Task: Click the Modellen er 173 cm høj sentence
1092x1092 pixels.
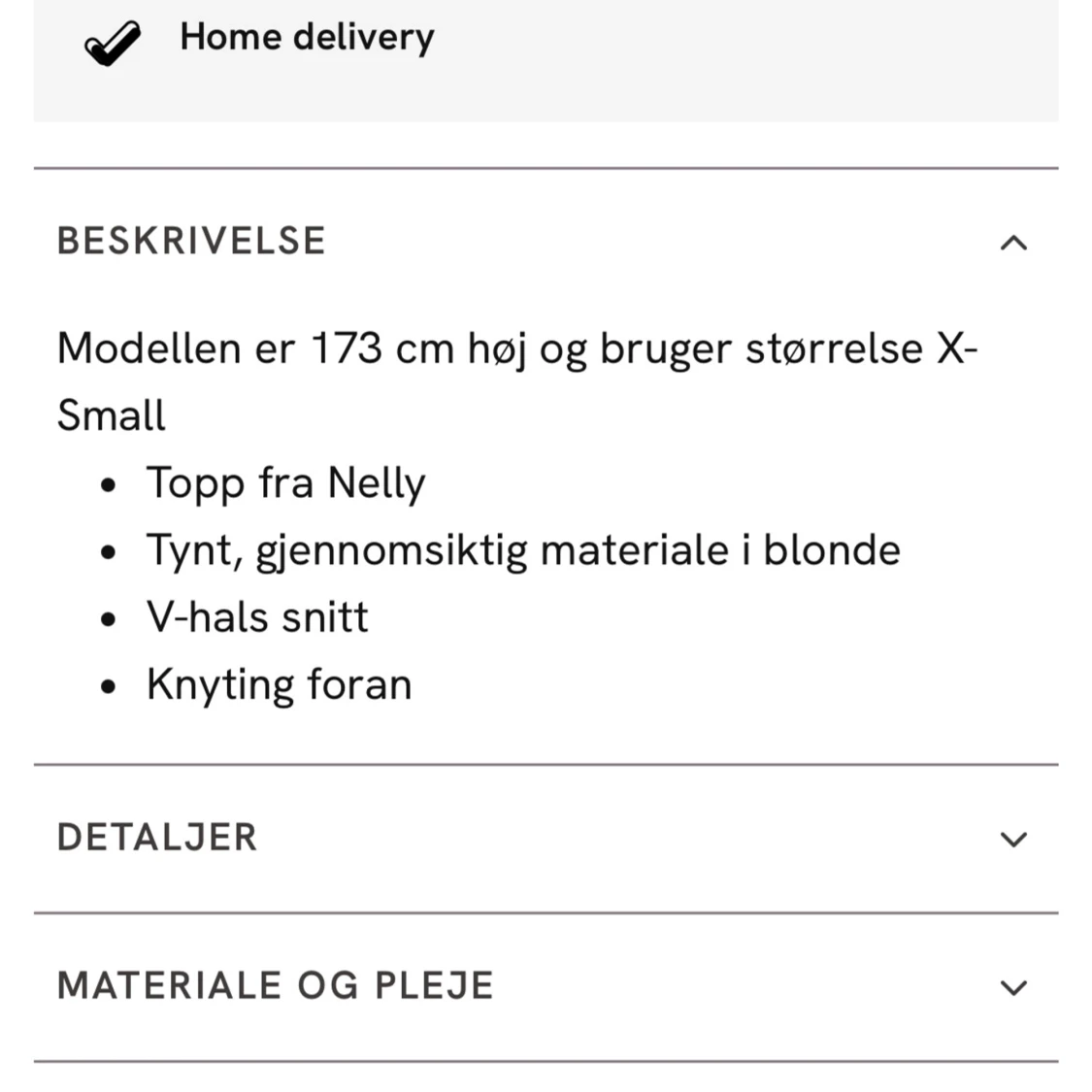Action: point(516,348)
